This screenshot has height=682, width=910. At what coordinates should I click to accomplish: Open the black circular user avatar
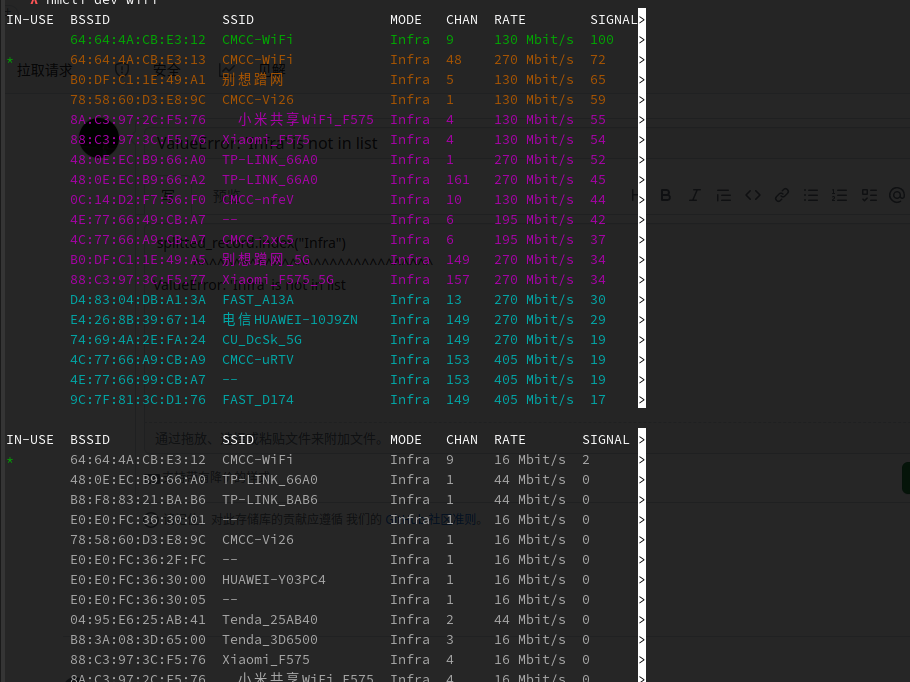(x=99, y=138)
